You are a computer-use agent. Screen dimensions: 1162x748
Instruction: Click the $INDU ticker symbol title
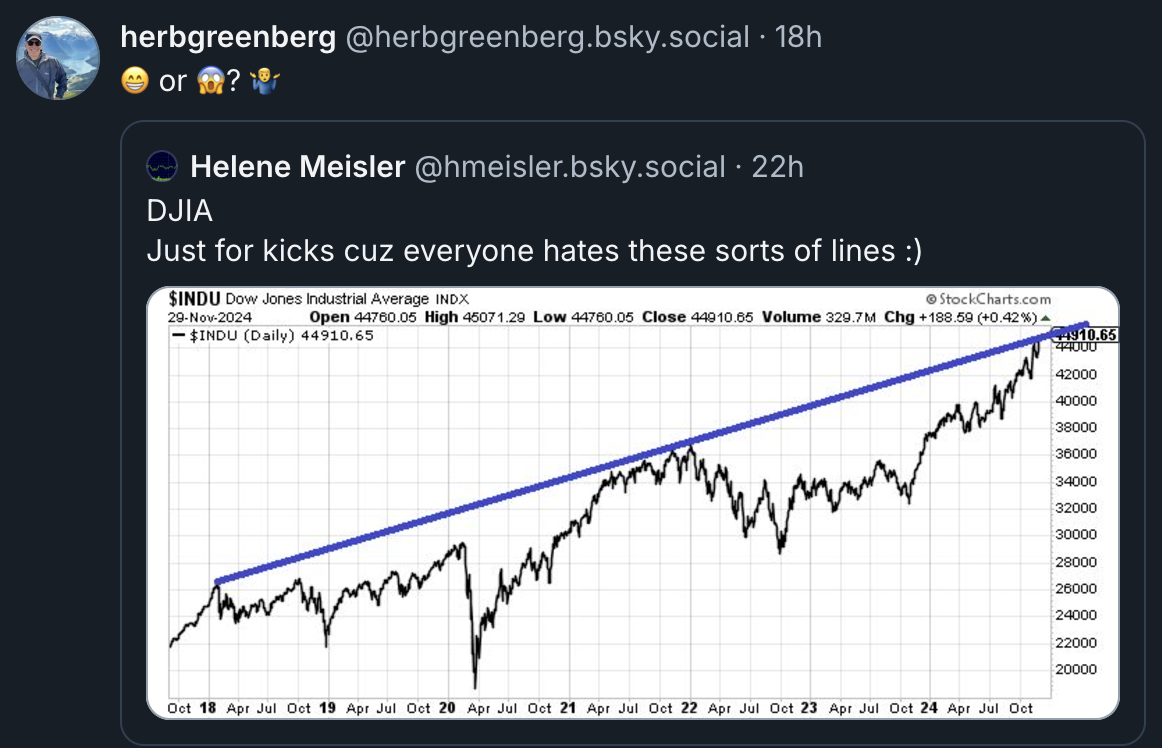tap(194, 299)
